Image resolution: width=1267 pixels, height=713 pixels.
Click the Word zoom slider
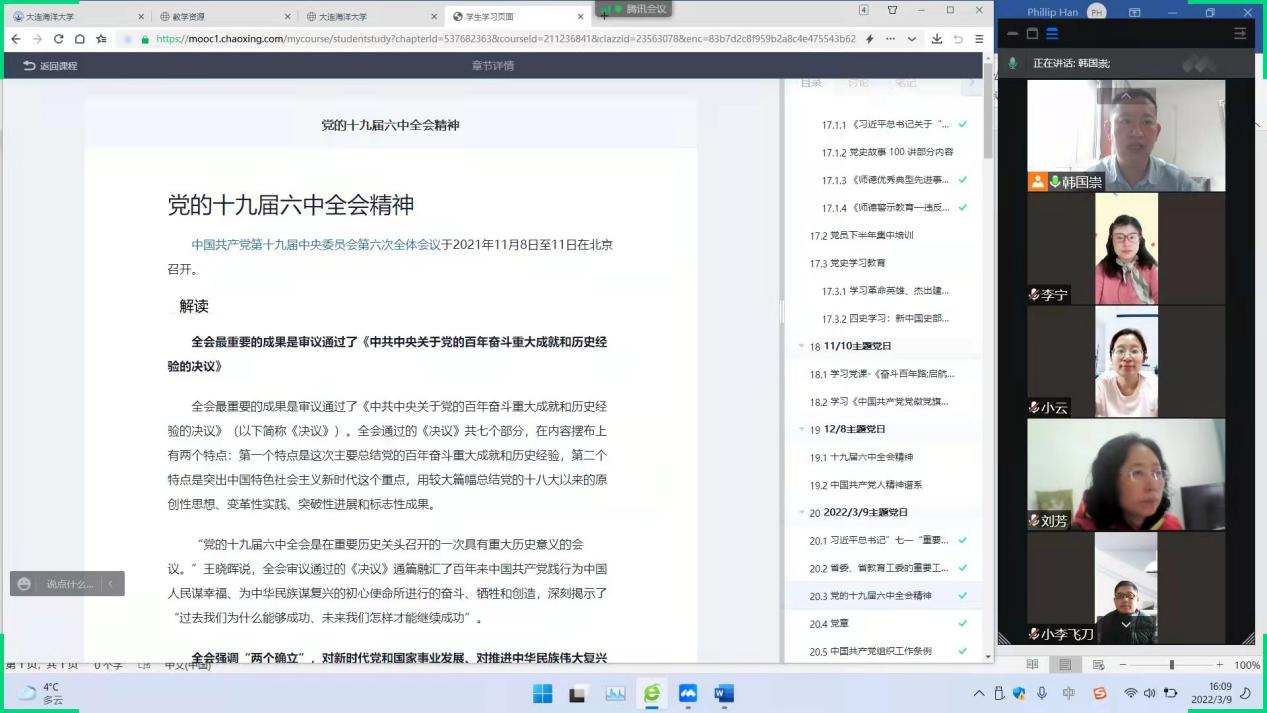(1171, 665)
